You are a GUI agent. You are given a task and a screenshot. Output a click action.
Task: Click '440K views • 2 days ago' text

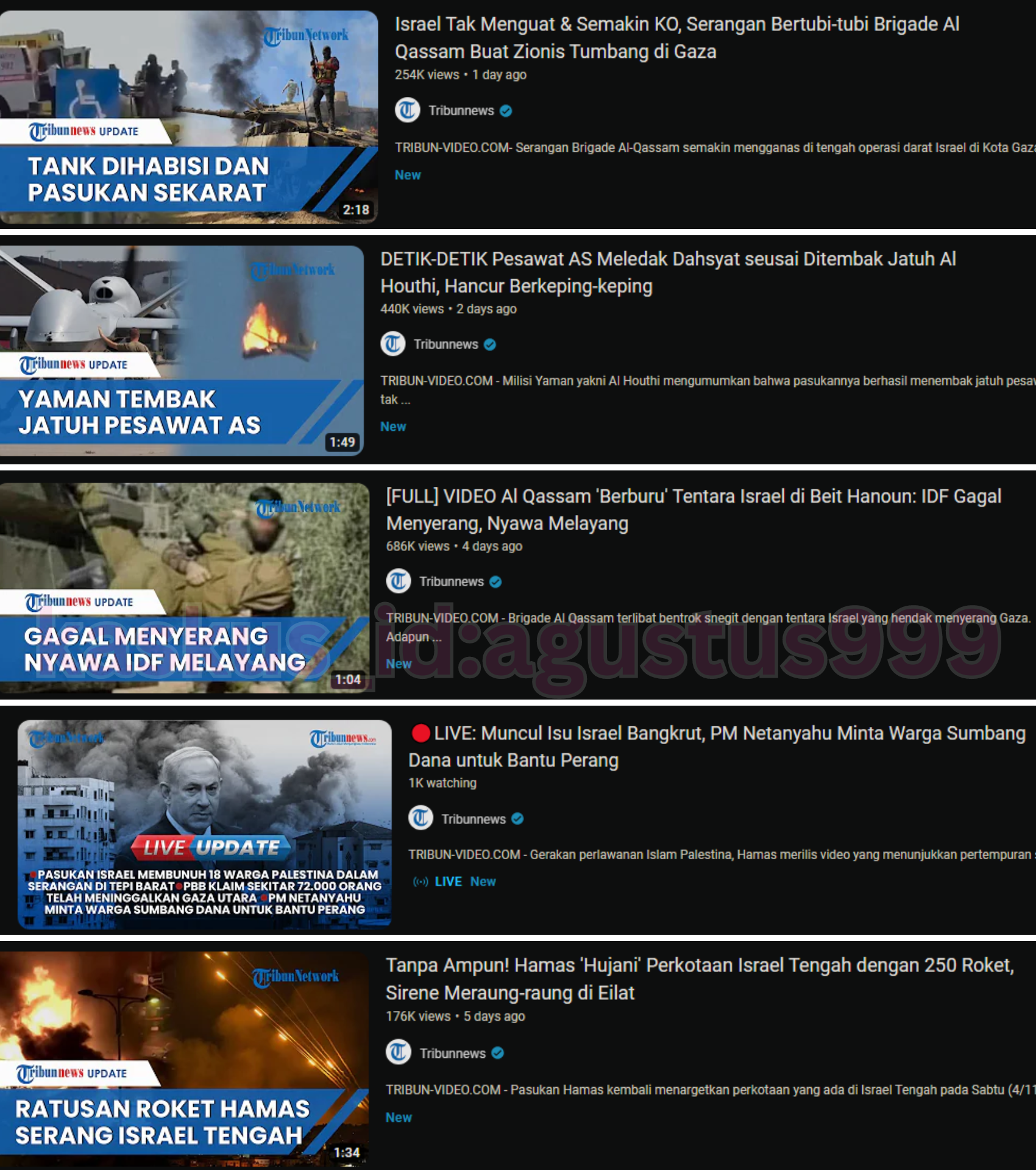coord(449,309)
